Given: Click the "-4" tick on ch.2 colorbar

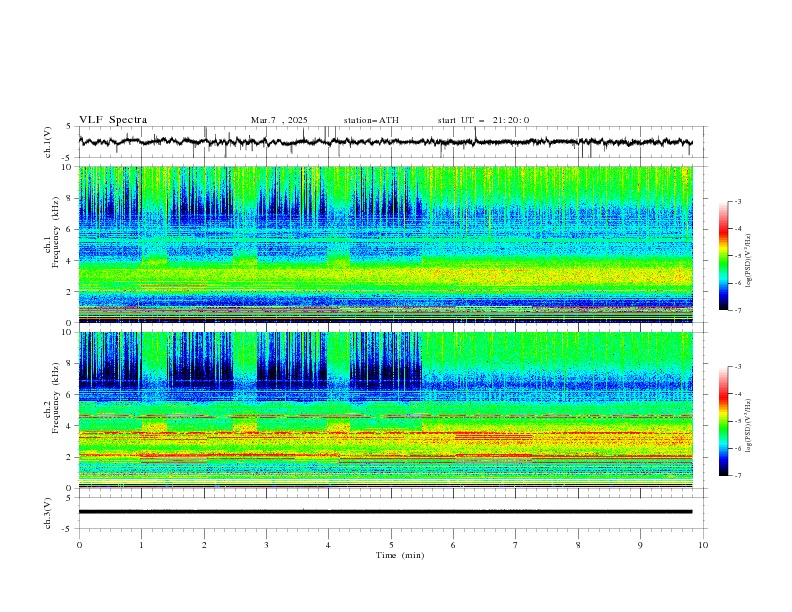Looking at the screenshot, I should [738, 394].
